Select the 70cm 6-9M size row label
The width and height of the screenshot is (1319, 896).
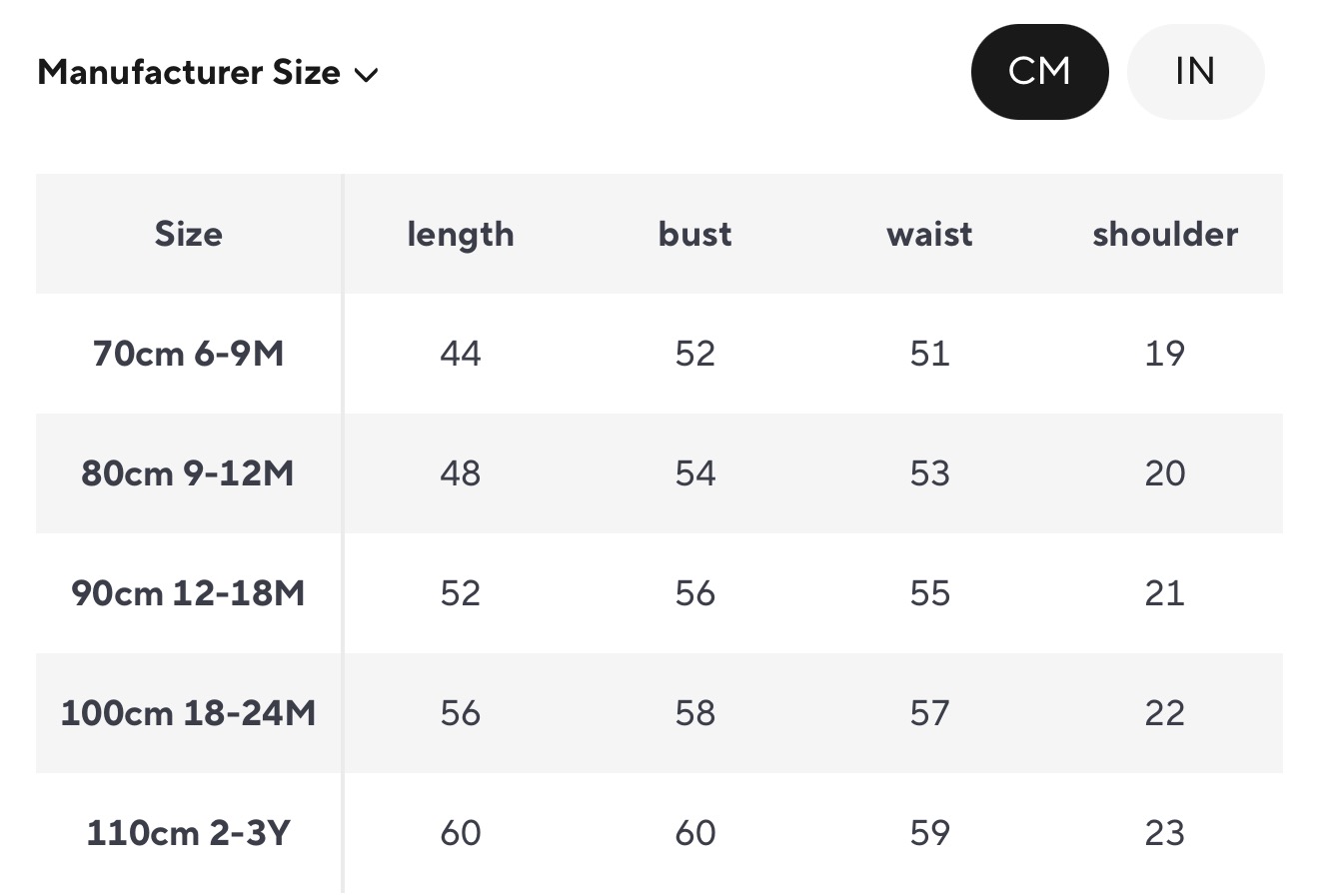189,354
